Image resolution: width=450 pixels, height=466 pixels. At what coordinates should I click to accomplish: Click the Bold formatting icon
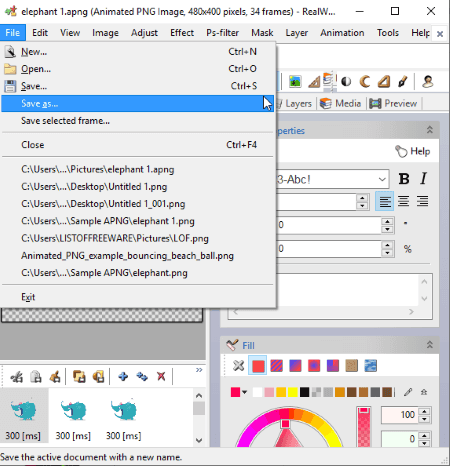(404, 179)
